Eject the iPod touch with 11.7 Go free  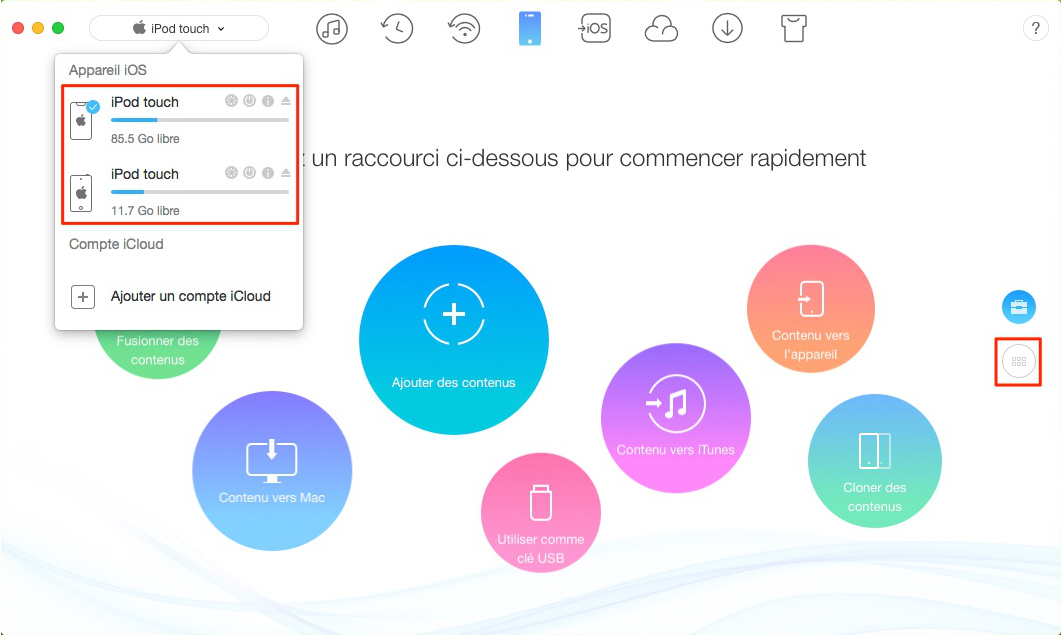click(286, 173)
